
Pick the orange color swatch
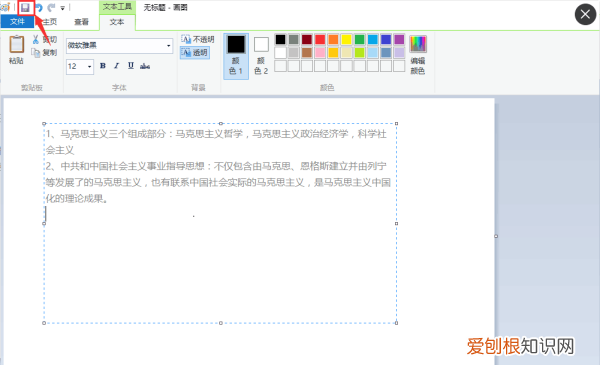(333, 39)
